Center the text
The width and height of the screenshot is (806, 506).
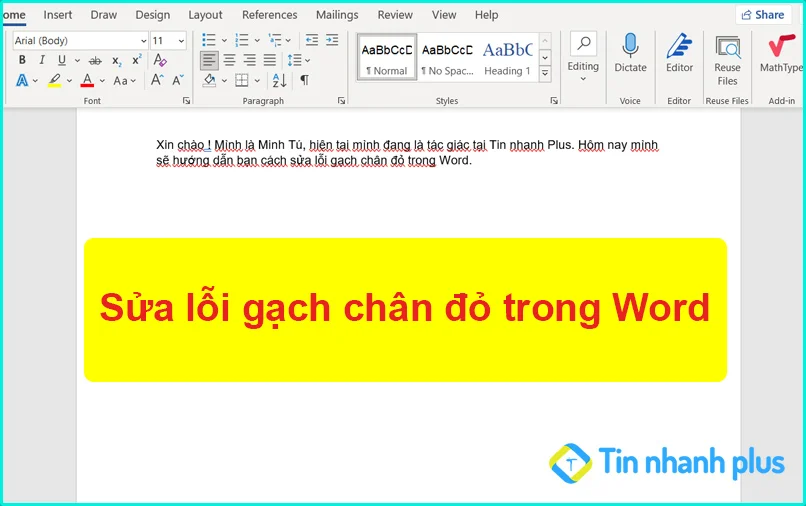click(229, 61)
